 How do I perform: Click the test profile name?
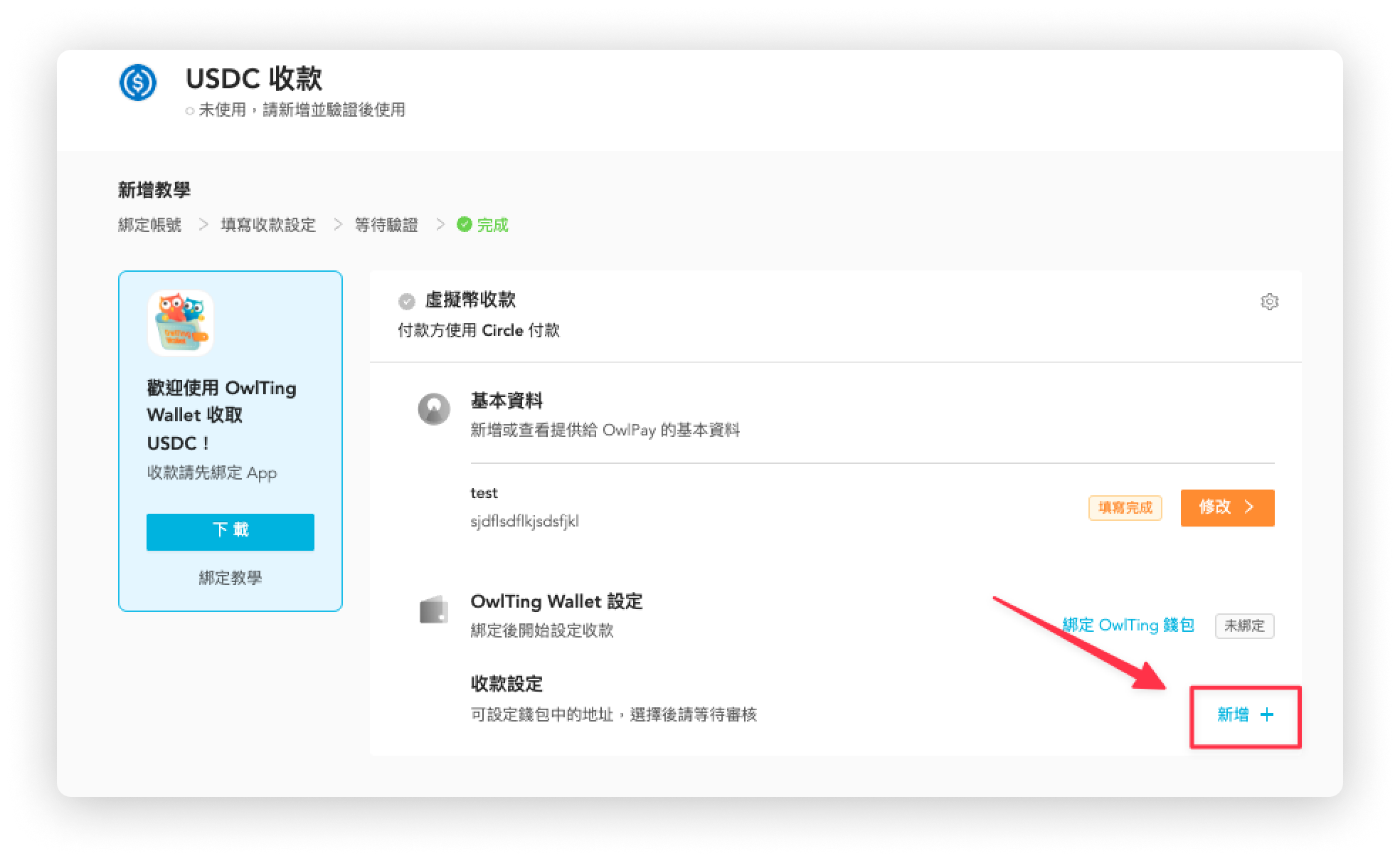click(x=484, y=493)
